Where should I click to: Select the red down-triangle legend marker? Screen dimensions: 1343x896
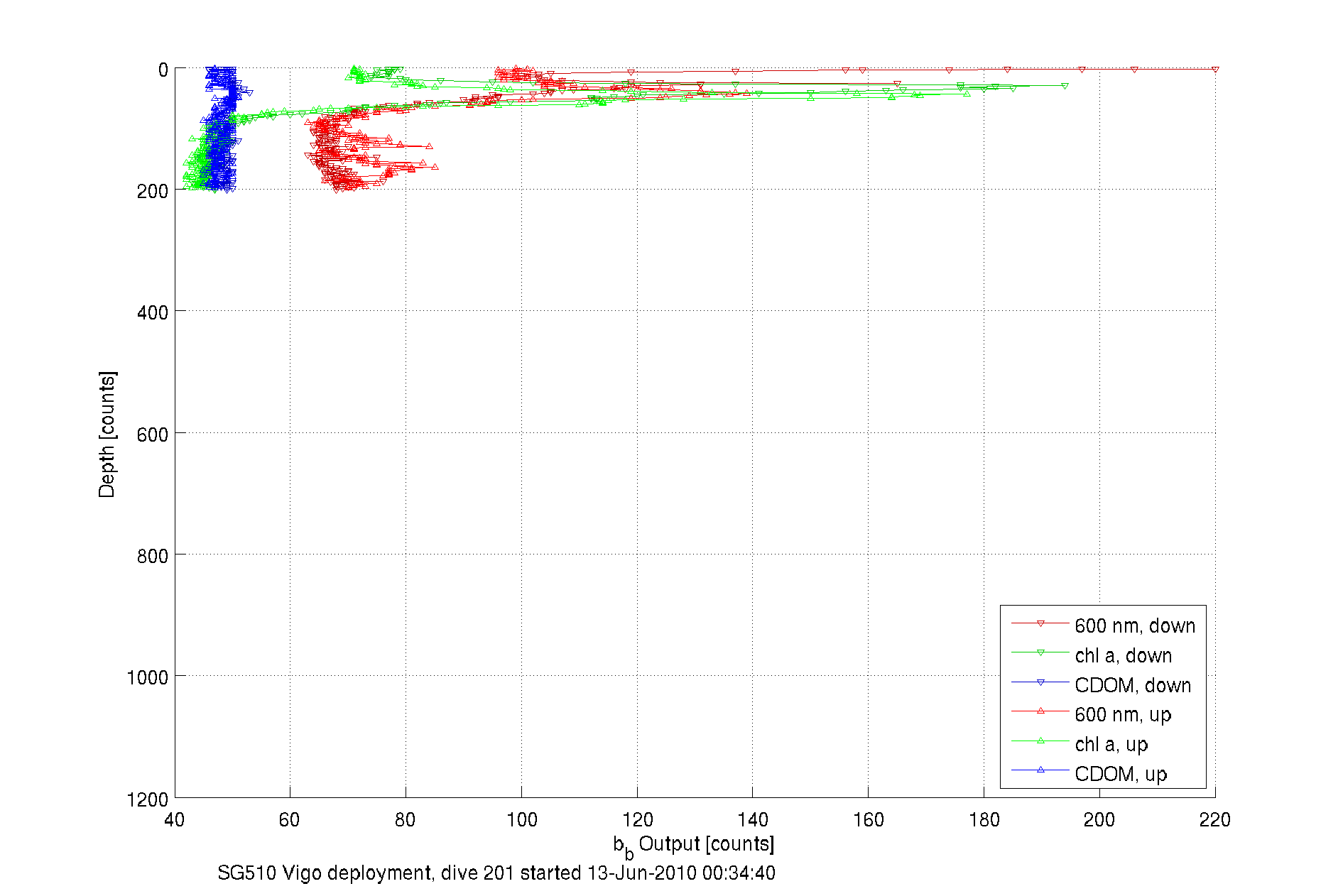pyautogui.click(x=1040, y=623)
